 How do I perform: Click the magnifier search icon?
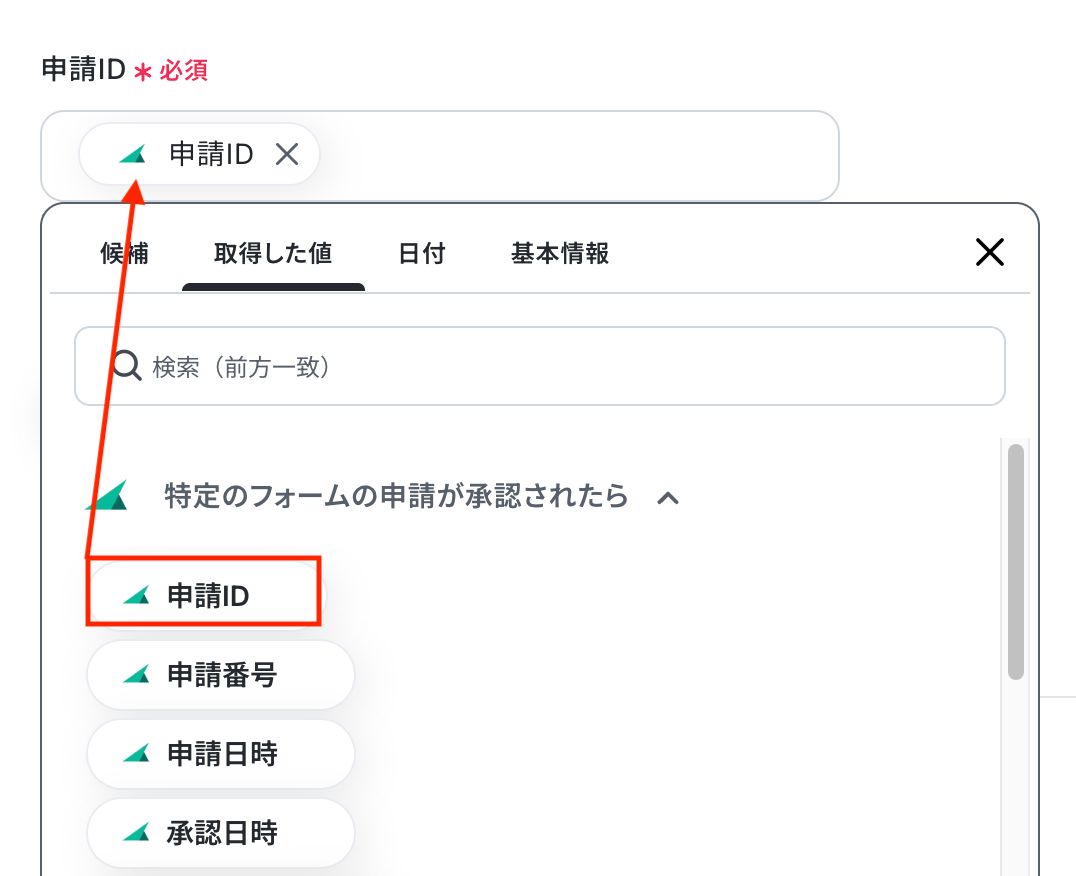click(127, 366)
